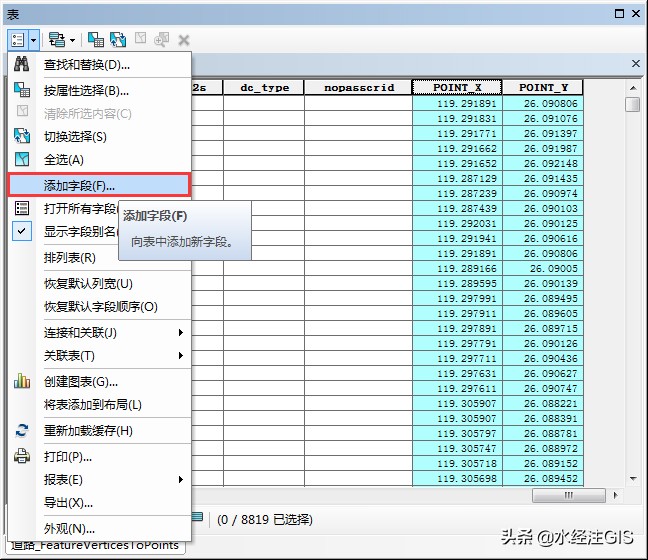Click the Table Options icon in toolbar
The image size is (648, 560).
click(18, 40)
